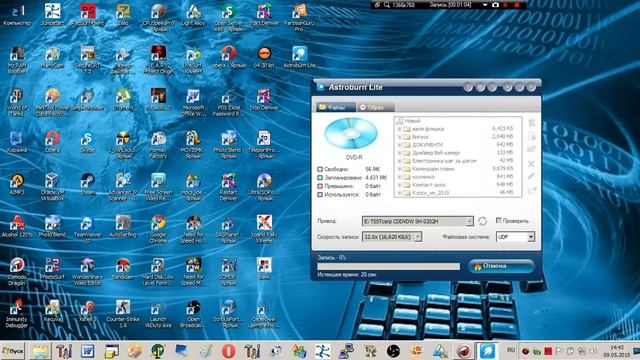
Task: Click the DVD-R disc image
Action: pos(351,133)
